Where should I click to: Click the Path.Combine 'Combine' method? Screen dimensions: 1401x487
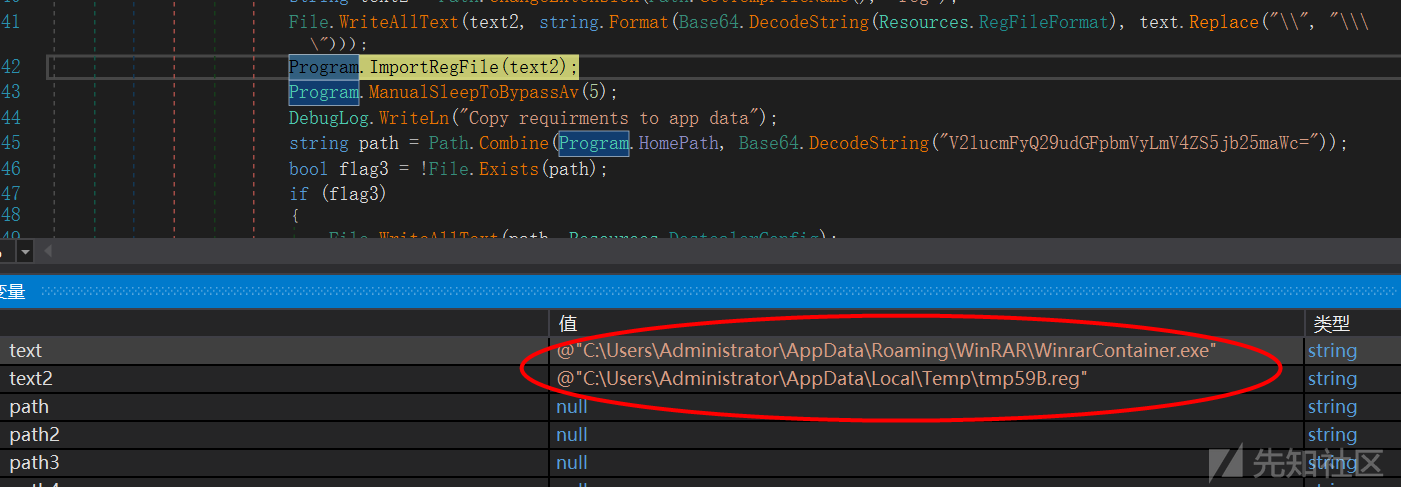coord(513,143)
